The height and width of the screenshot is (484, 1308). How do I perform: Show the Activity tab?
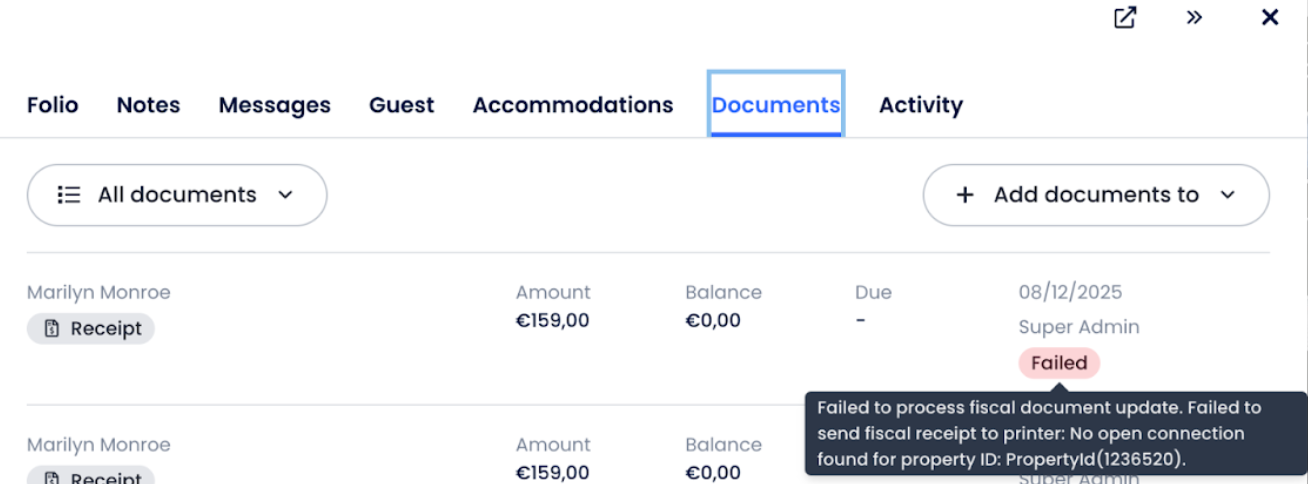[x=920, y=105]
